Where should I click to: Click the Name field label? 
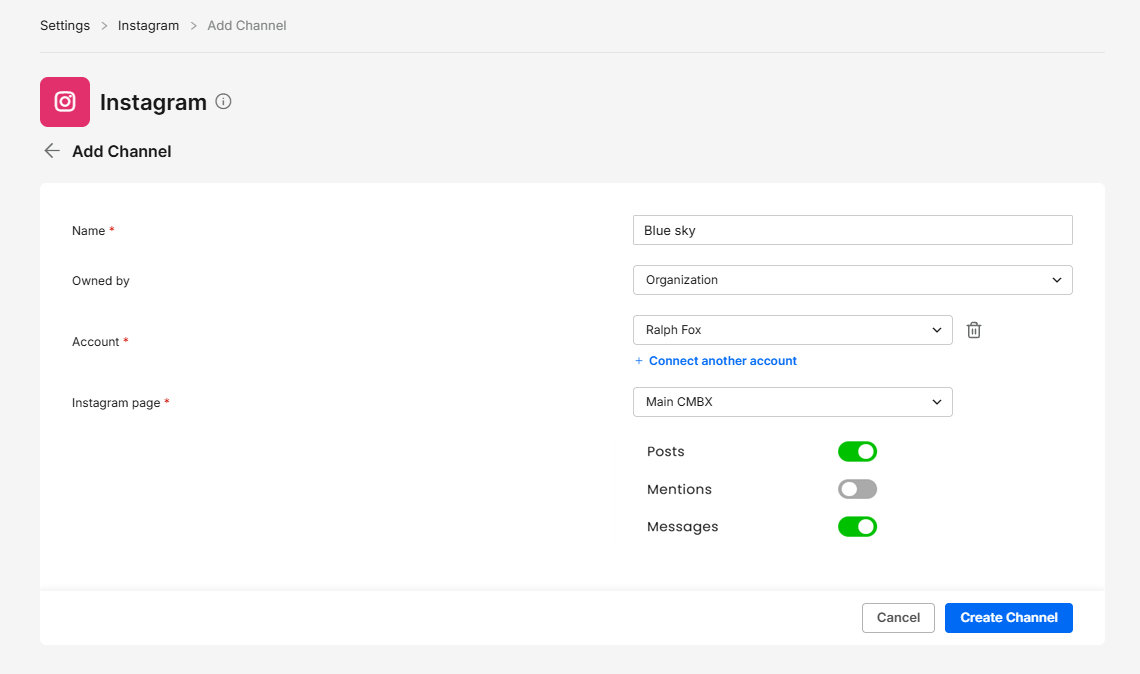pyautogui.click(x=89, y=230)
